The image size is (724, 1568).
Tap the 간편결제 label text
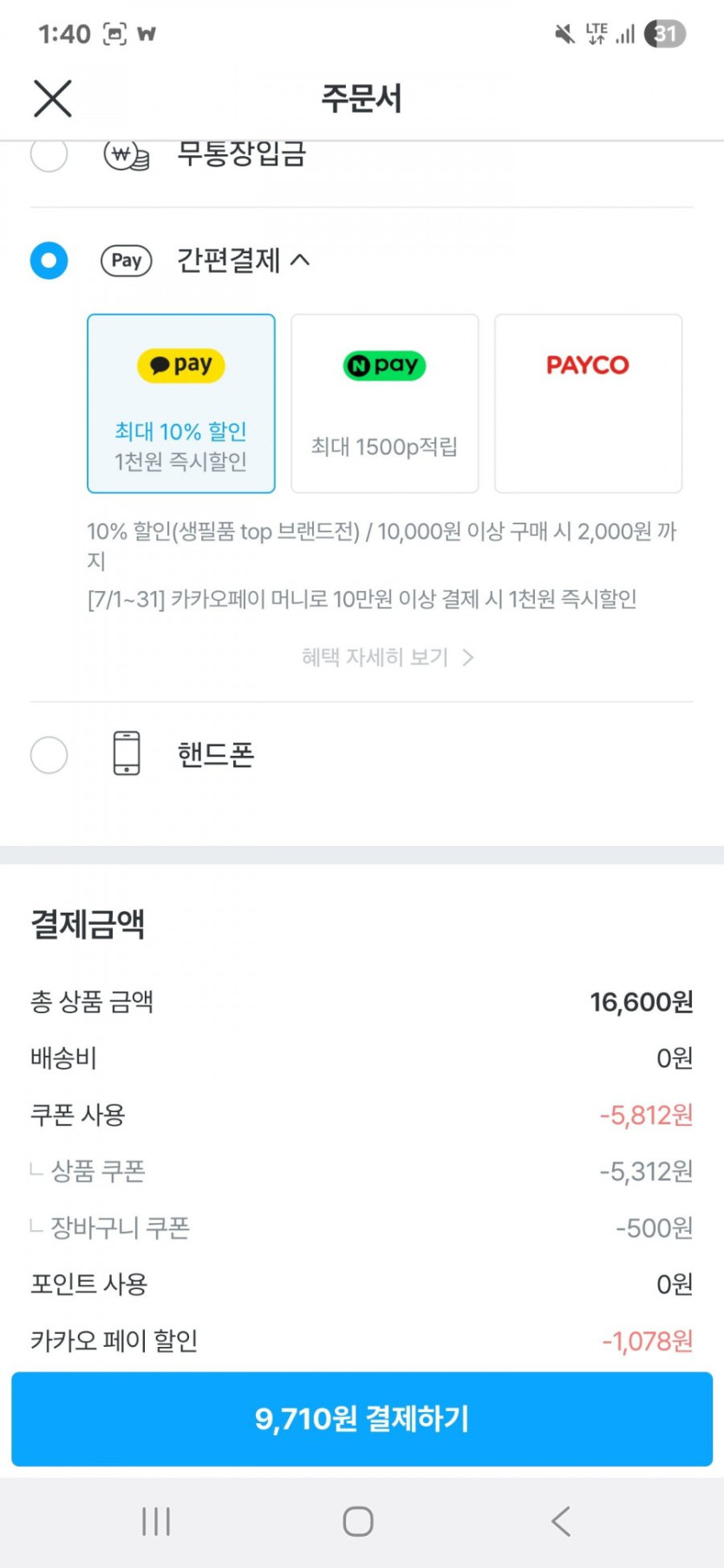coord(228,260)
